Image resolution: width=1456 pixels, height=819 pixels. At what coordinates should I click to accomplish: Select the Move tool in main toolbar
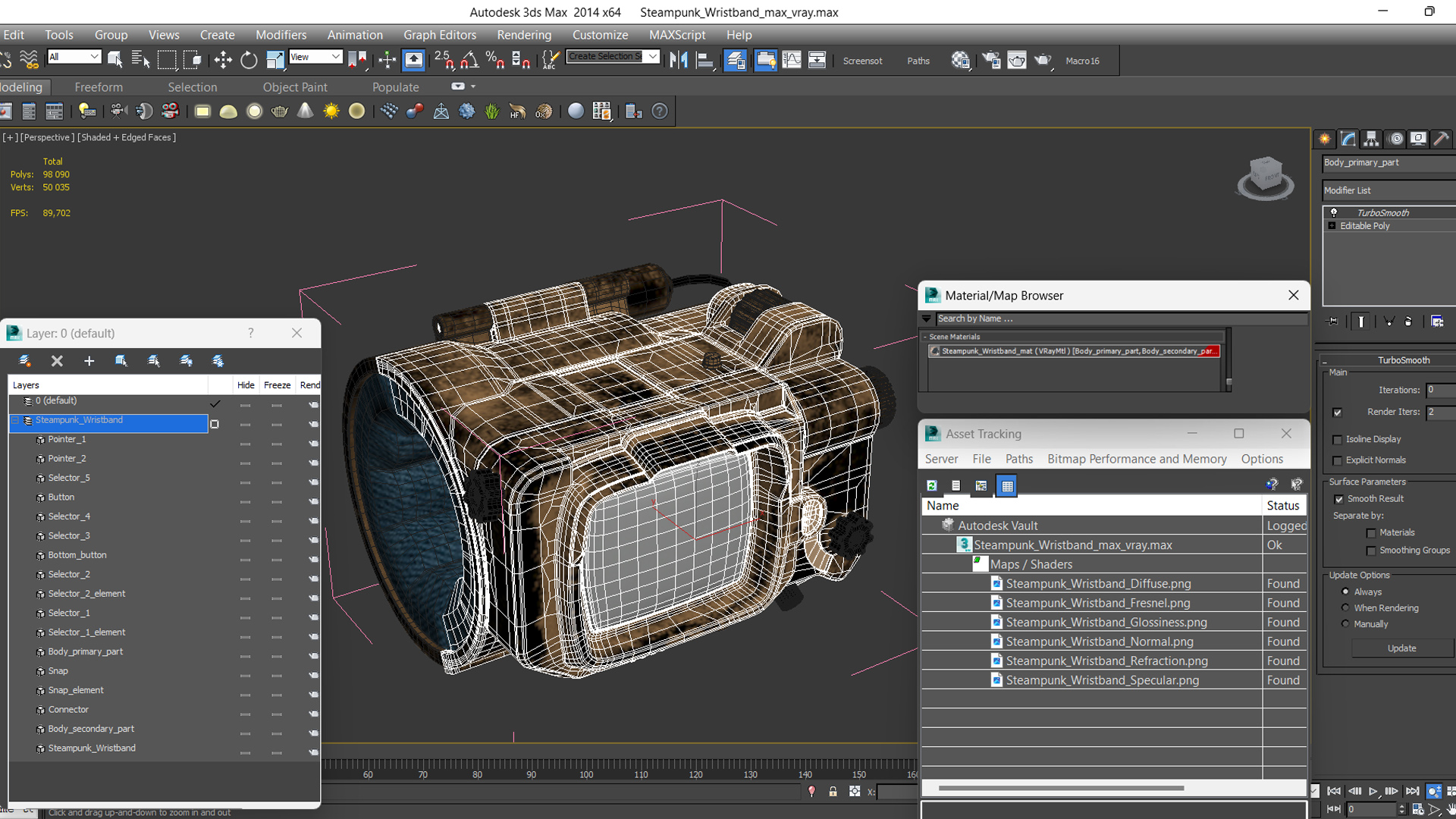click(x=223, y=60)
